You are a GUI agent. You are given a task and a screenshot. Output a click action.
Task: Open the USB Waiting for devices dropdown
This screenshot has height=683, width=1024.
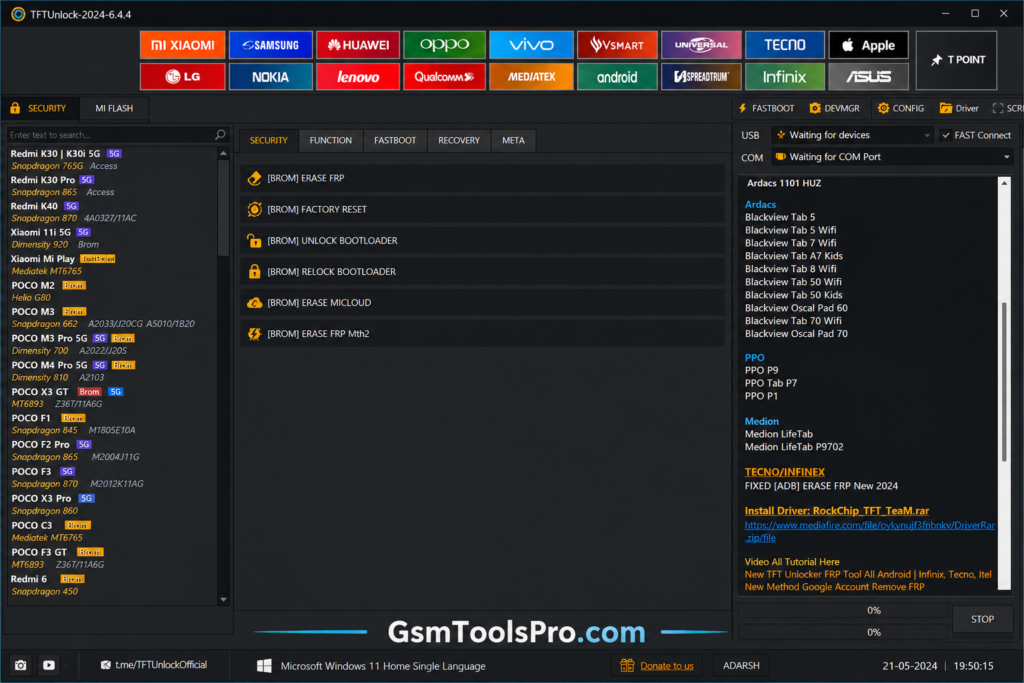point(853,135)
